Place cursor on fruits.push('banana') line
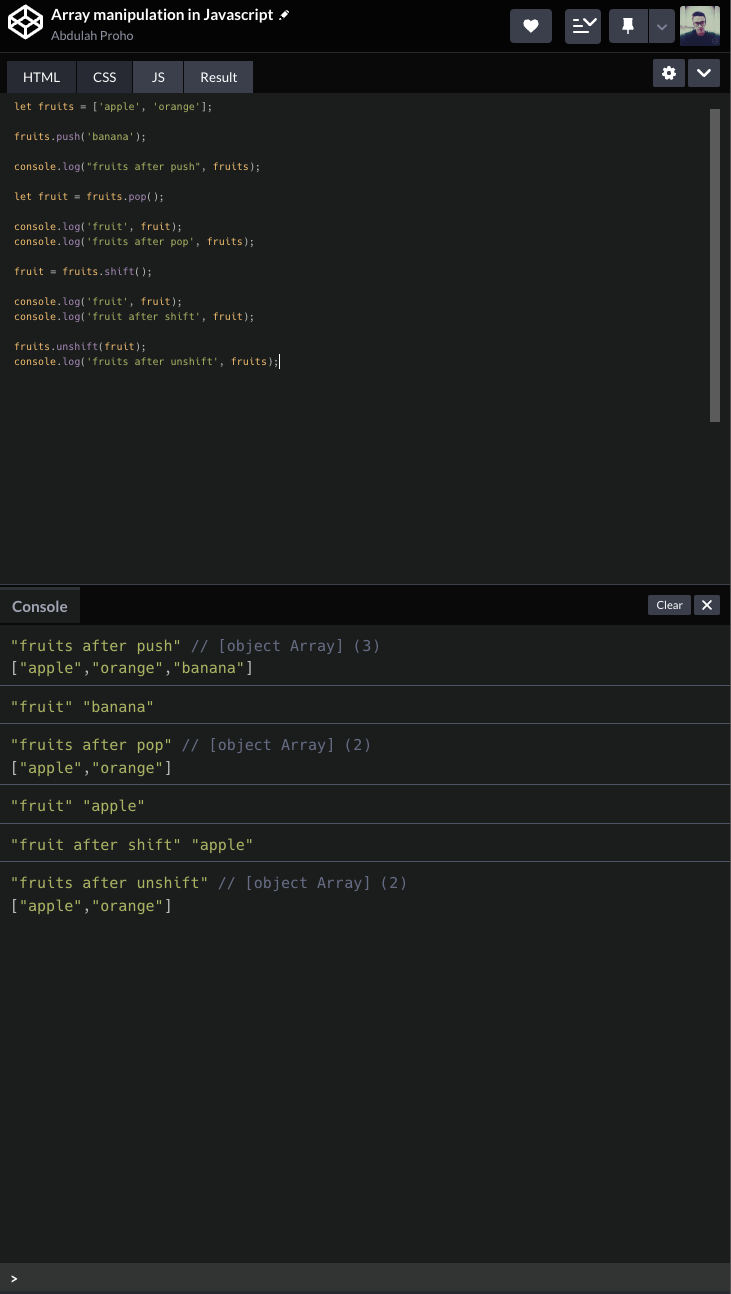Screen dimensions: 731x1294 80,136
